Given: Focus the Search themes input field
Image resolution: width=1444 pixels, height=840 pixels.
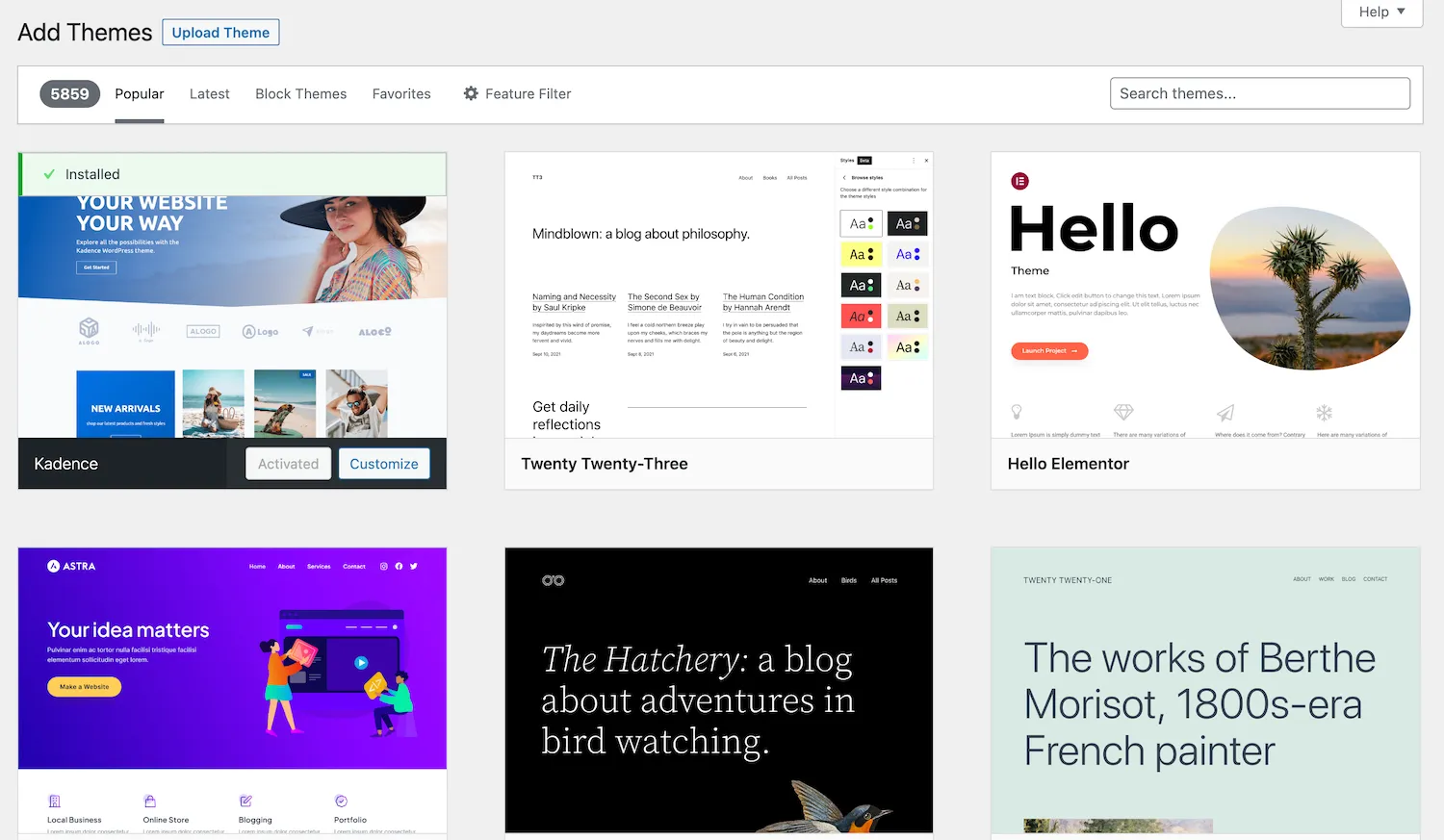Looking at the screenshot, I should (1260, 93).
